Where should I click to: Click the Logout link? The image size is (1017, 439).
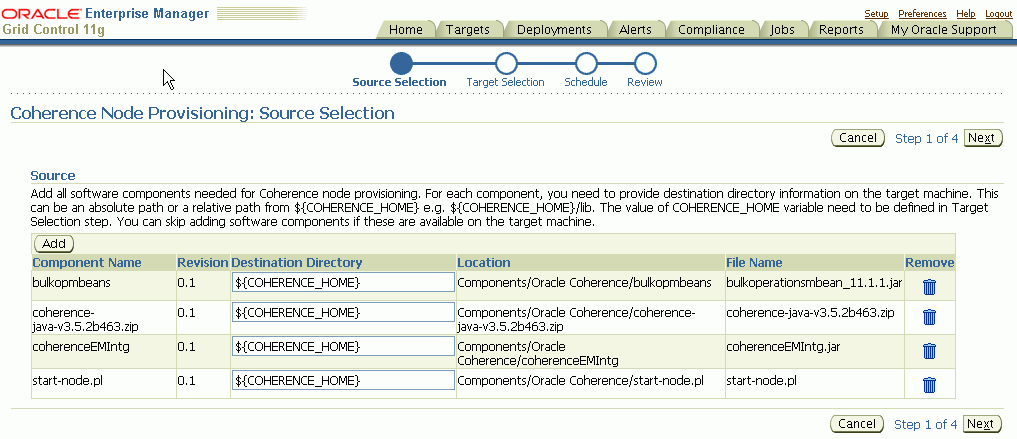tap(998, 14)
